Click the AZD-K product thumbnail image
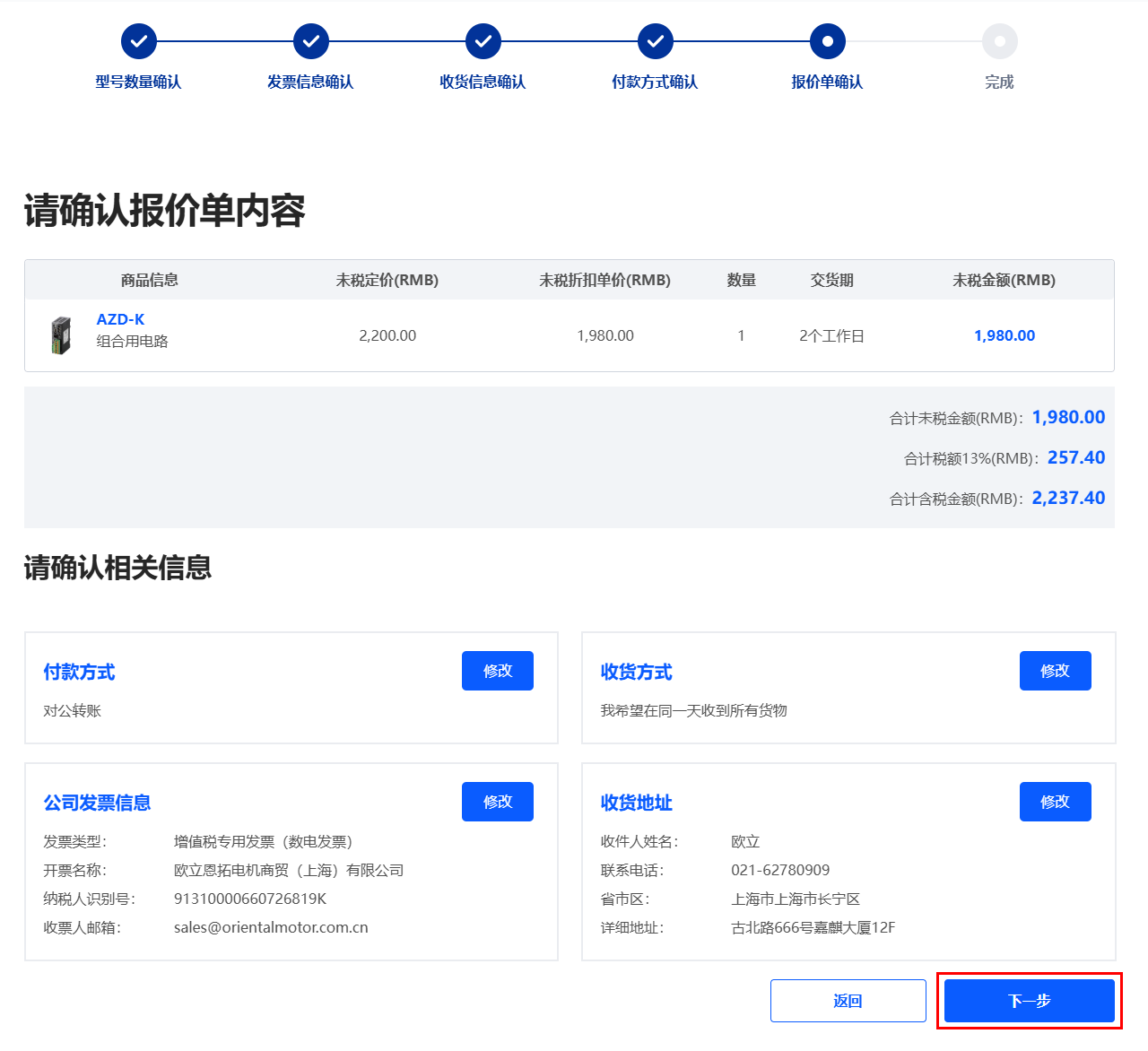This screenshot has width=1148, height=1051. (x=61, y=335)
